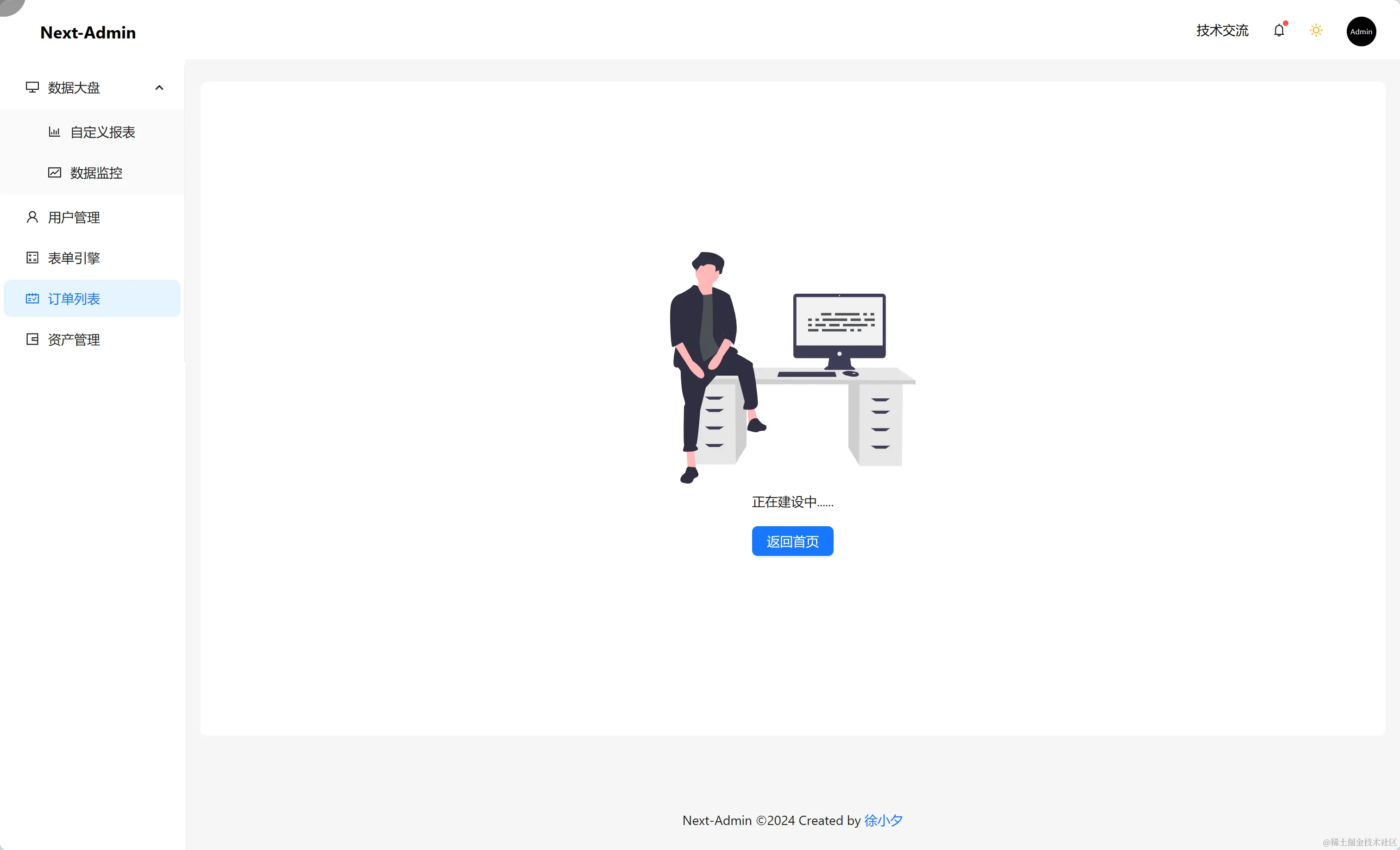The height and width of the screenshot is (850, 1400).
Task: Click the Next-Admin logo title
Action: [88, 32]
